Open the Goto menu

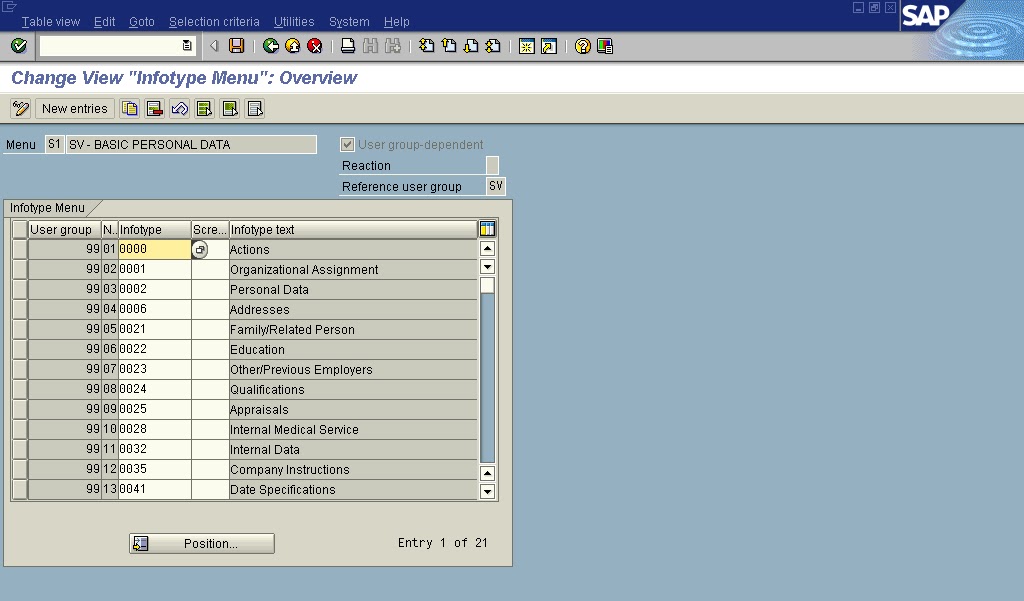point(141,21)
